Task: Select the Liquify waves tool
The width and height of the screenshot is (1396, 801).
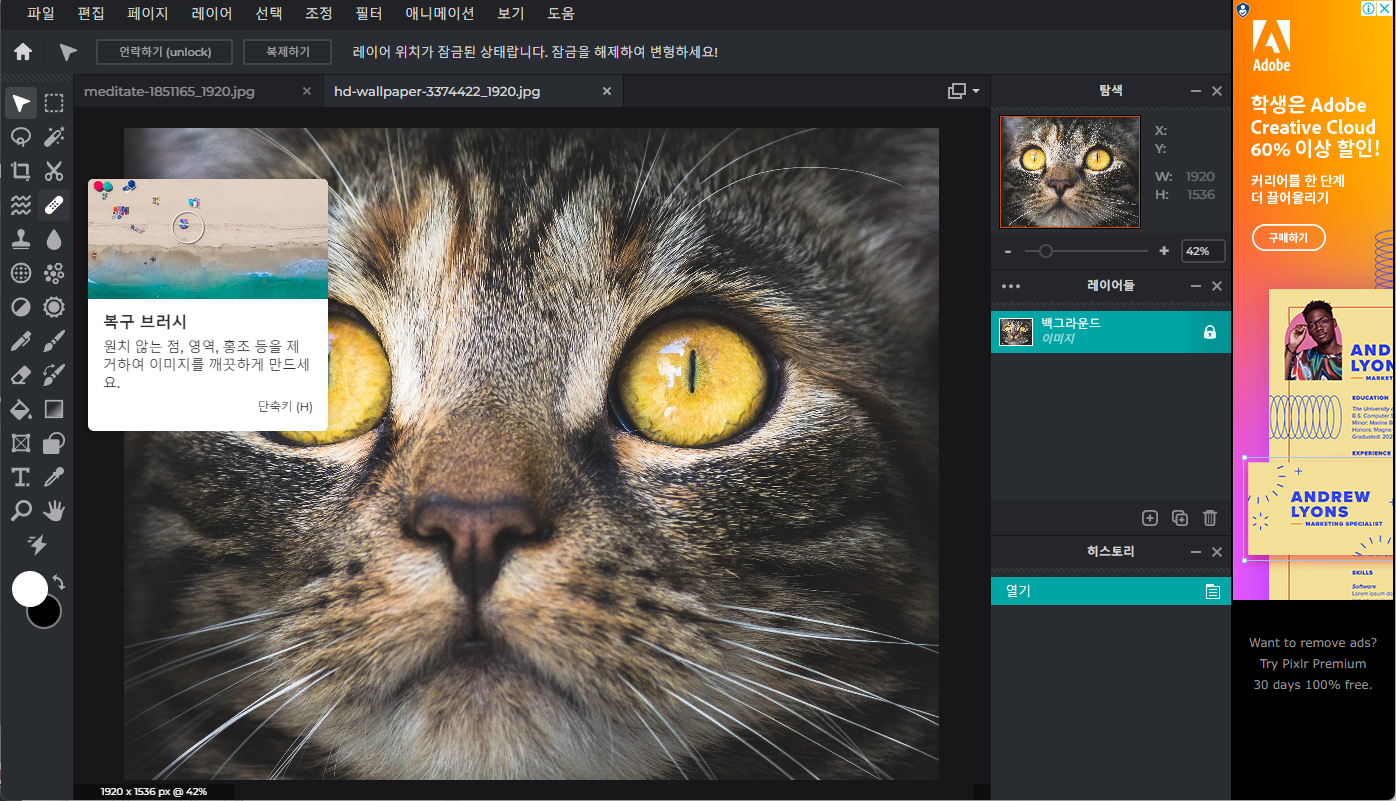Action: [x=21, y=205]
